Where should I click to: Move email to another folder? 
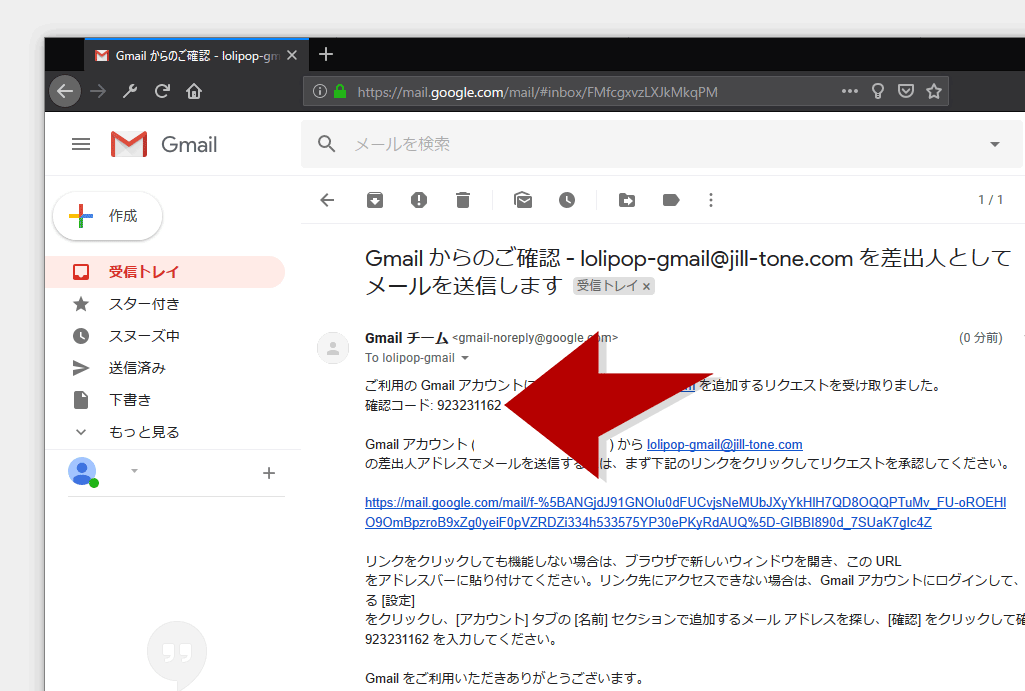click(x=627, y=200)
